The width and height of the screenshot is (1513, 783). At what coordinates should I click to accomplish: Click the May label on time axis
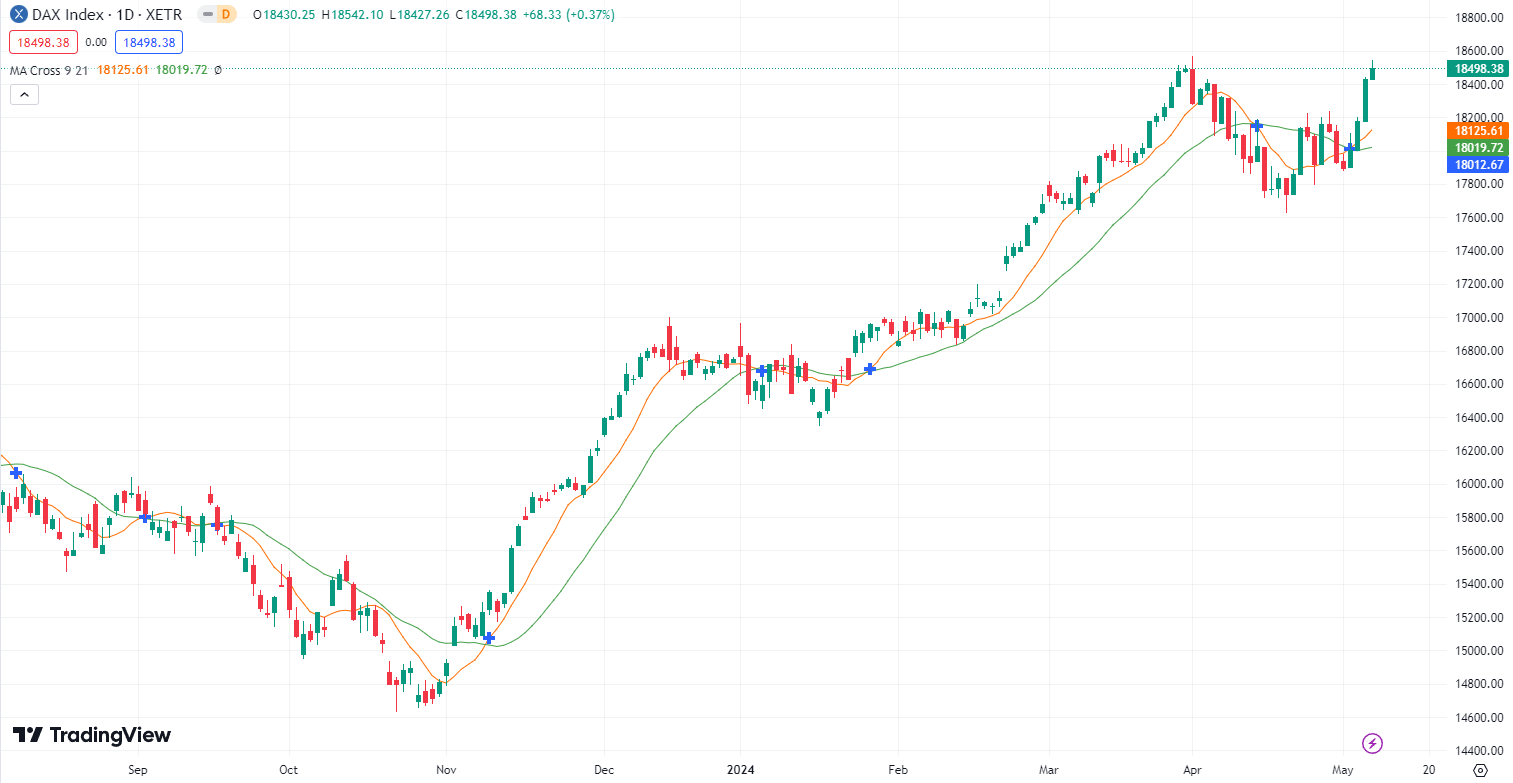(1343, 770)
